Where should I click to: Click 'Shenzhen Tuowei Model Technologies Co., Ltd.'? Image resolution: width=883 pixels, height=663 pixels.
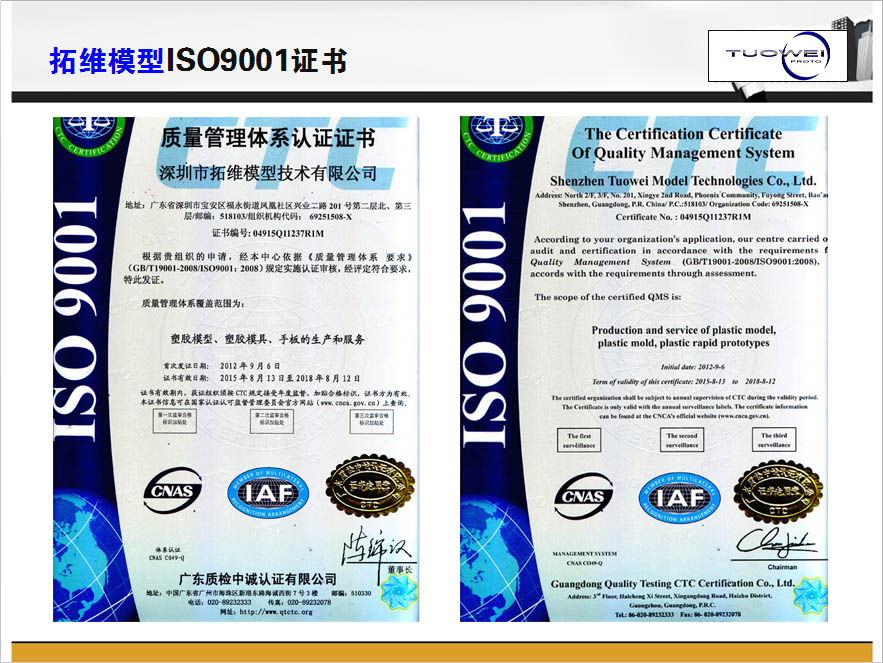[683, 181]
